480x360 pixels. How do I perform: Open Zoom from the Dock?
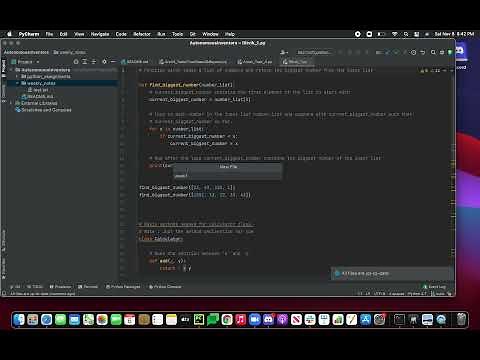[x=254, y=320]
